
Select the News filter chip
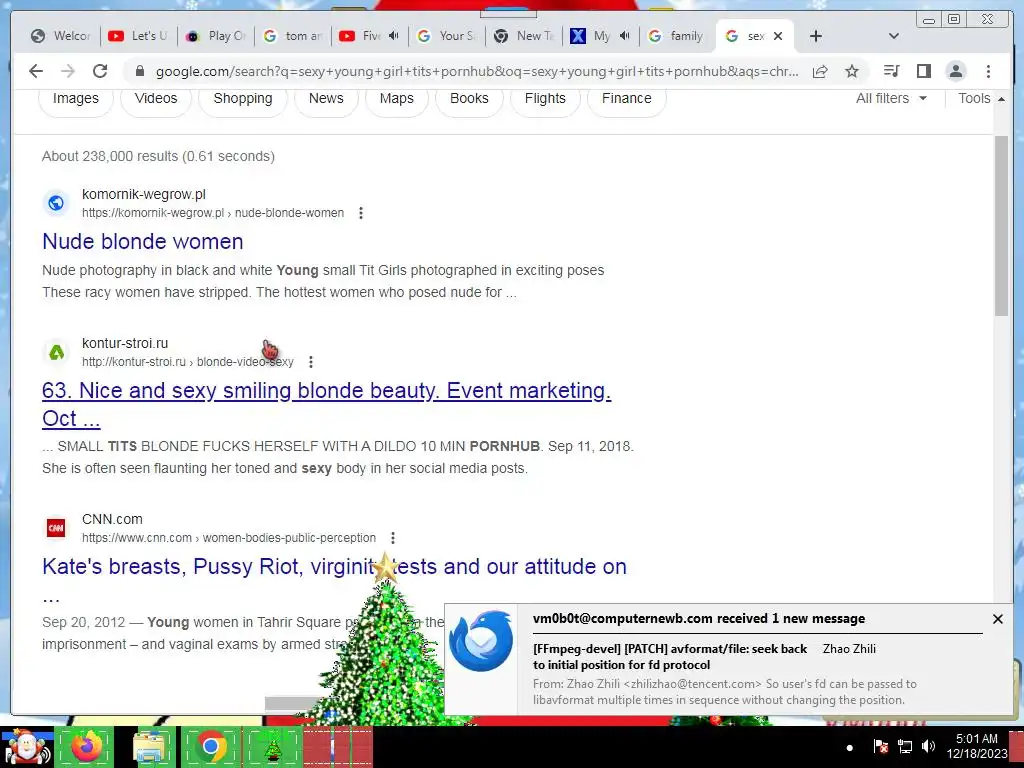click(x=326, y=99)
